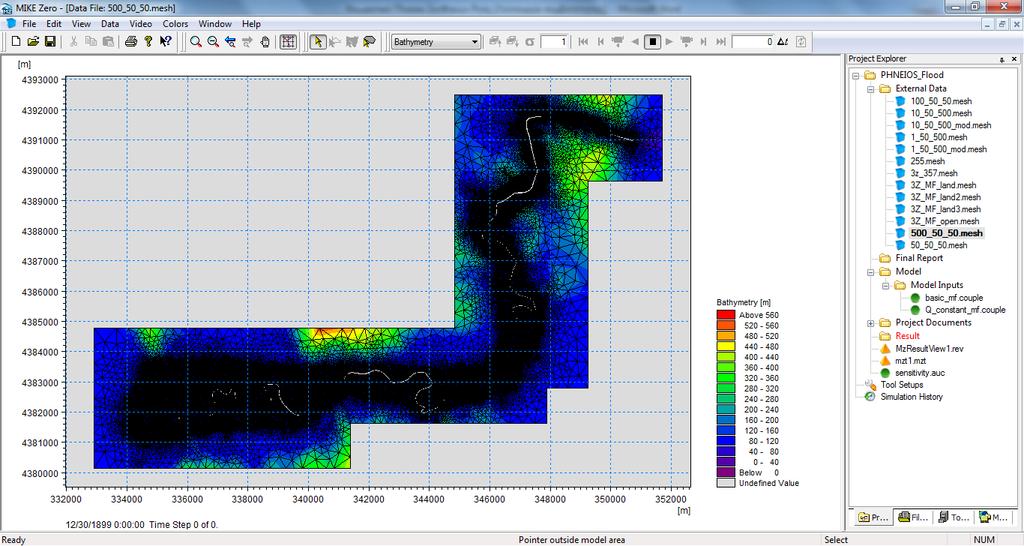Click the delta t time step icon
Viewport: 1024px width, 546px height.
(782, 42)
